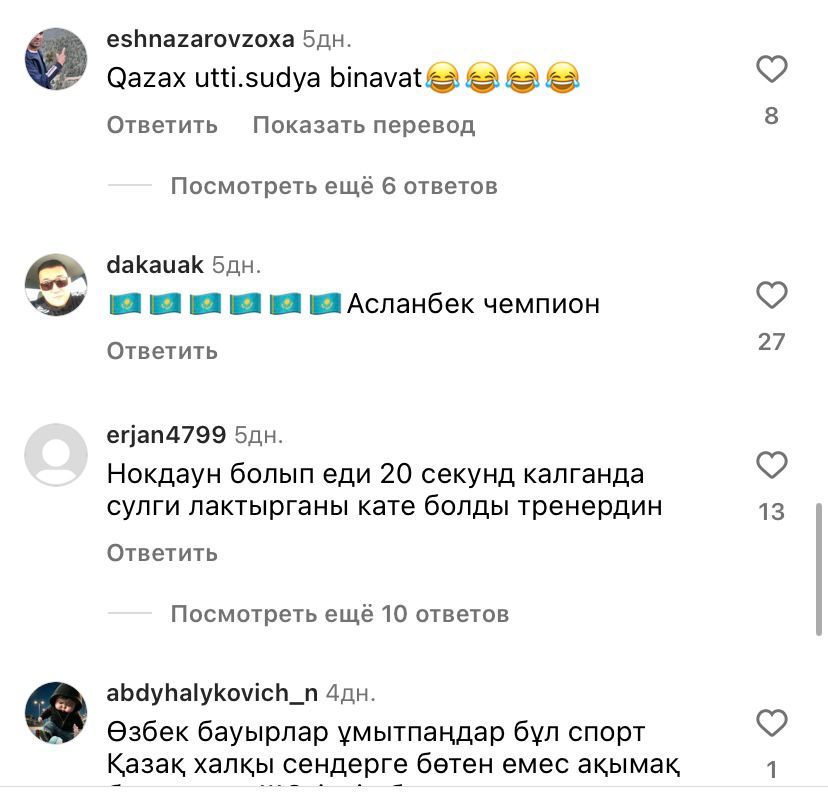Open the abdyhalykovich_n username link
This screenshot has width=828, height=800.
click(x=212, y=693)
